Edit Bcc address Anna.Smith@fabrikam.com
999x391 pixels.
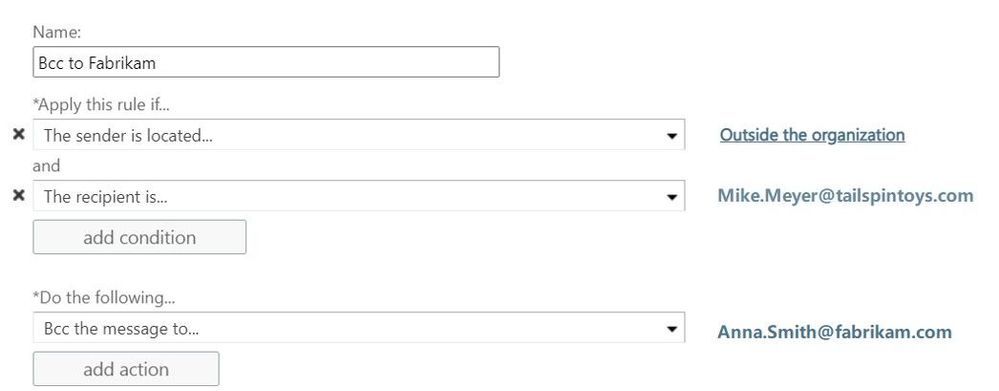tap(835, 332)
